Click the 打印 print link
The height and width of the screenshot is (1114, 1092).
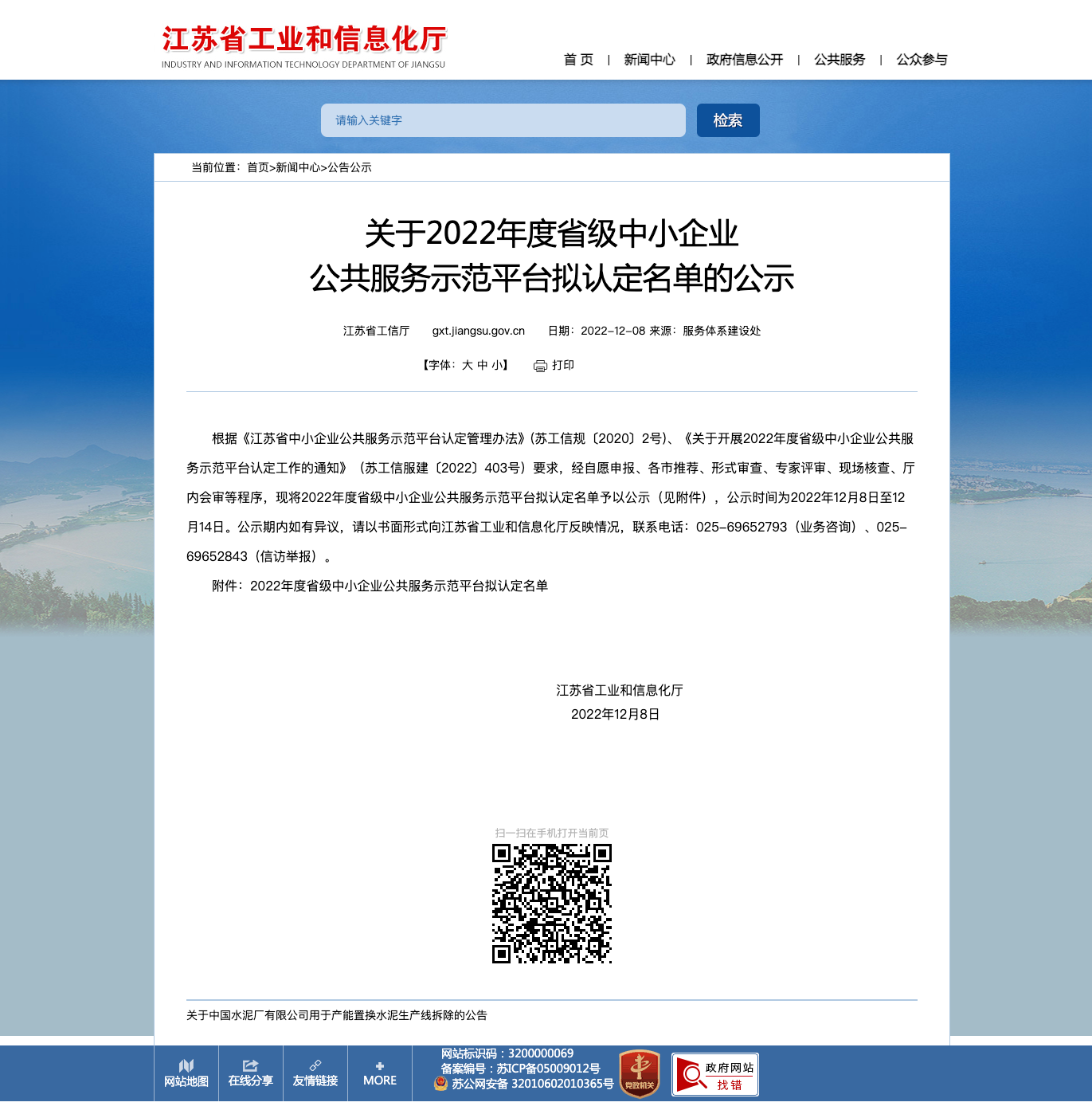(563, 365)
